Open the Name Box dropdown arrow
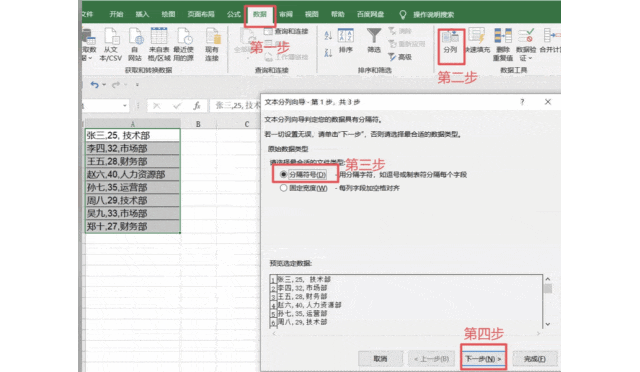Viewport: 640px width, 372px height. 124,106
